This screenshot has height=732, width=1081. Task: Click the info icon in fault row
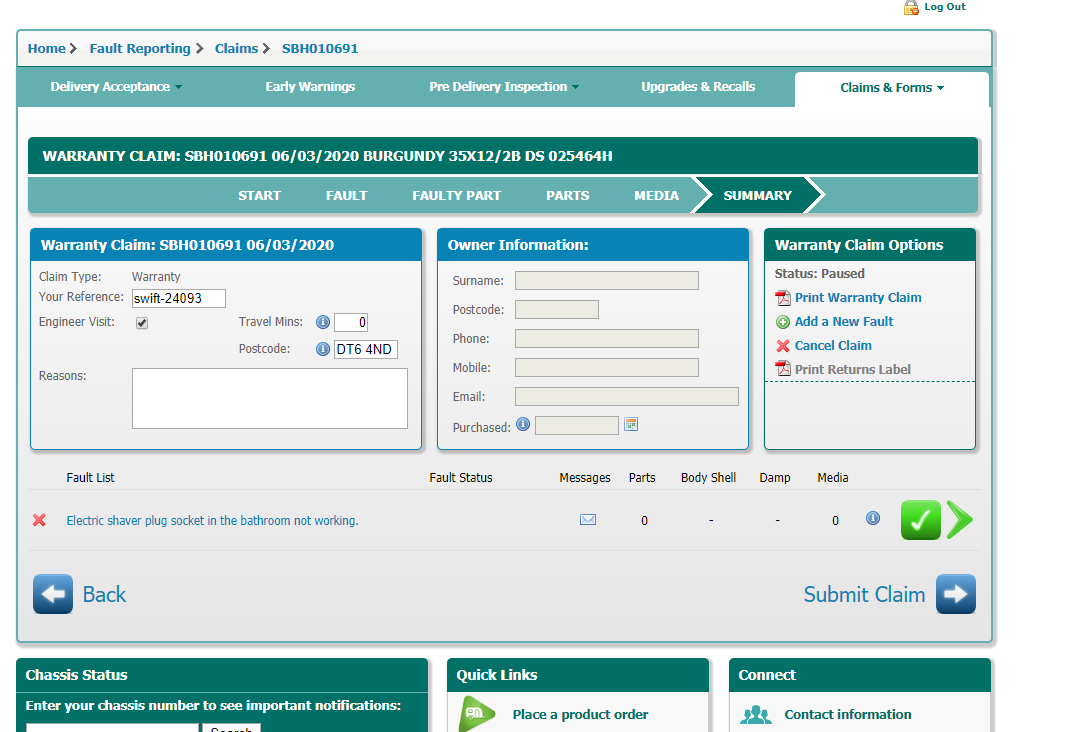click(x=873, y=518)
